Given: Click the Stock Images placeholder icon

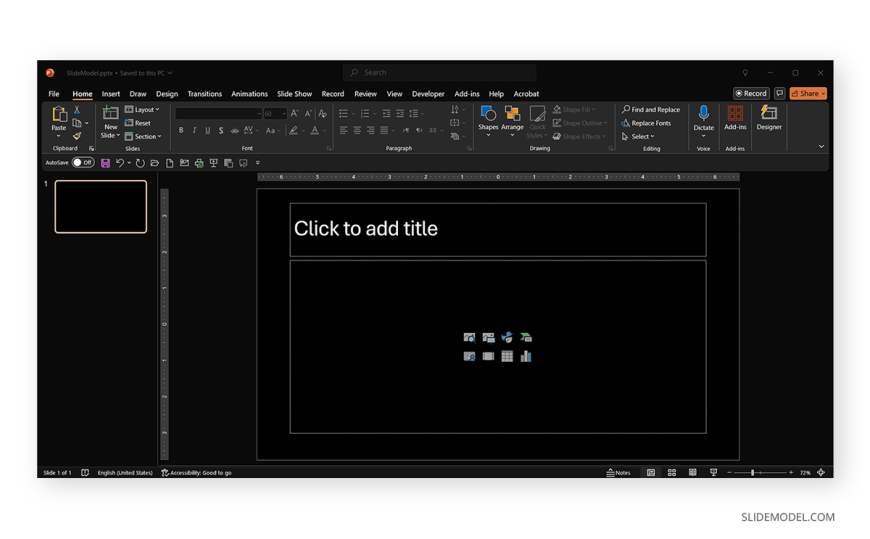Looking at the screenshot, I should [x=469, y=337].
